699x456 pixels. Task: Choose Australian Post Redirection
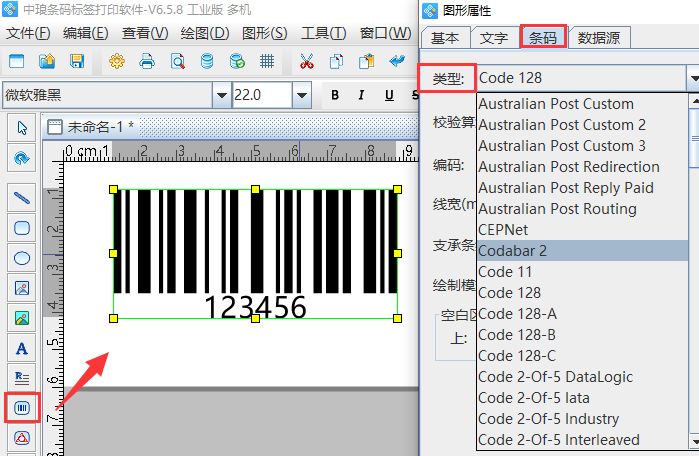tap(582, 167)
